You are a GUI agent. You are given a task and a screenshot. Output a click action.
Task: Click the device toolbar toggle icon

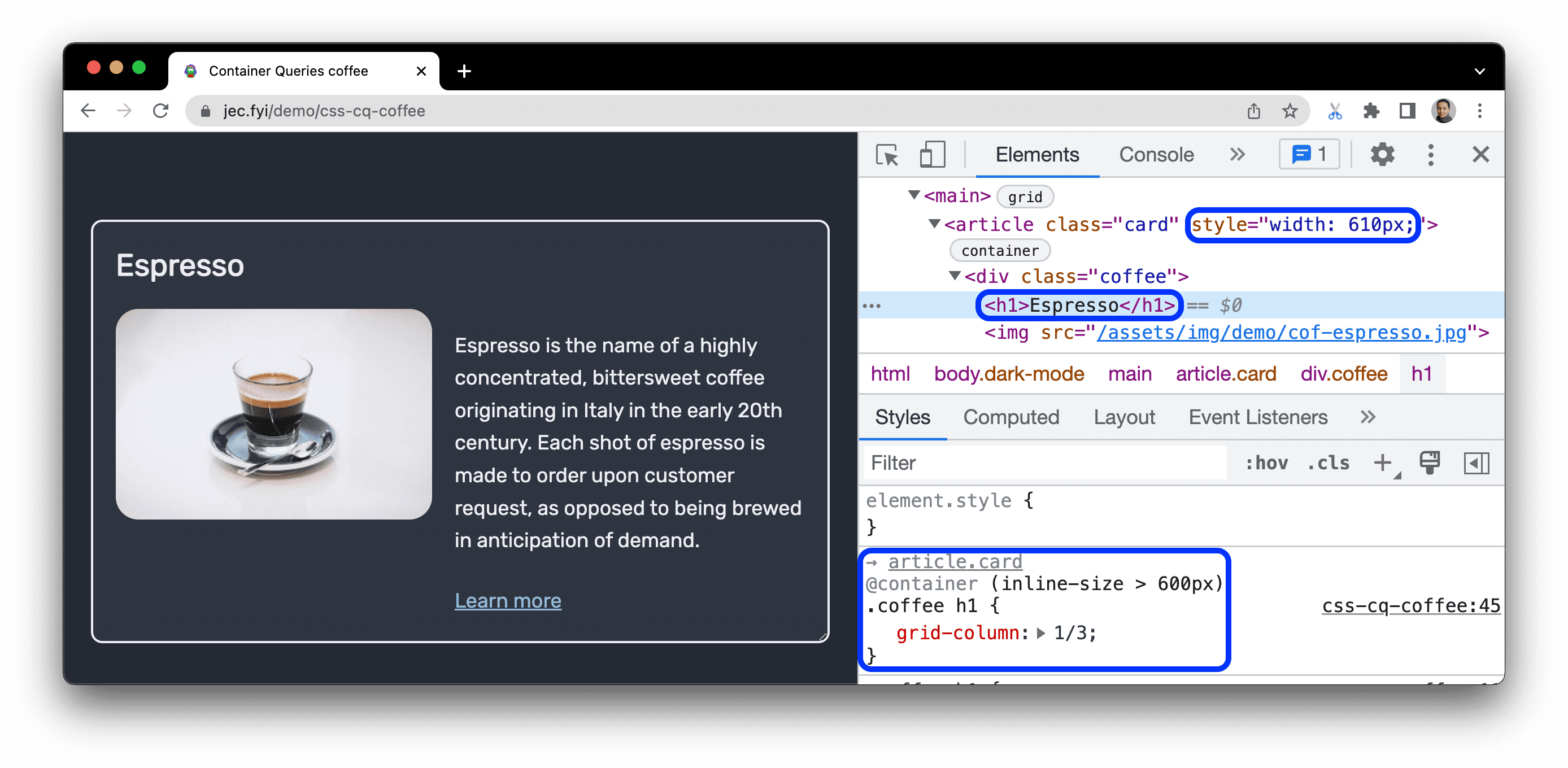point(929,156)
